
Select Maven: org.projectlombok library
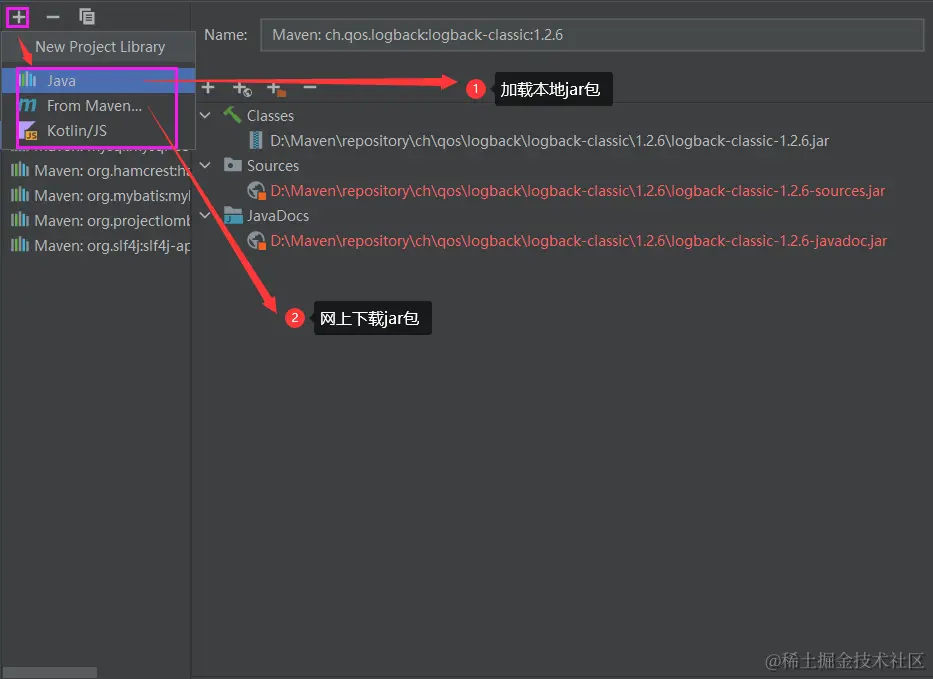[x=100, y=221]
